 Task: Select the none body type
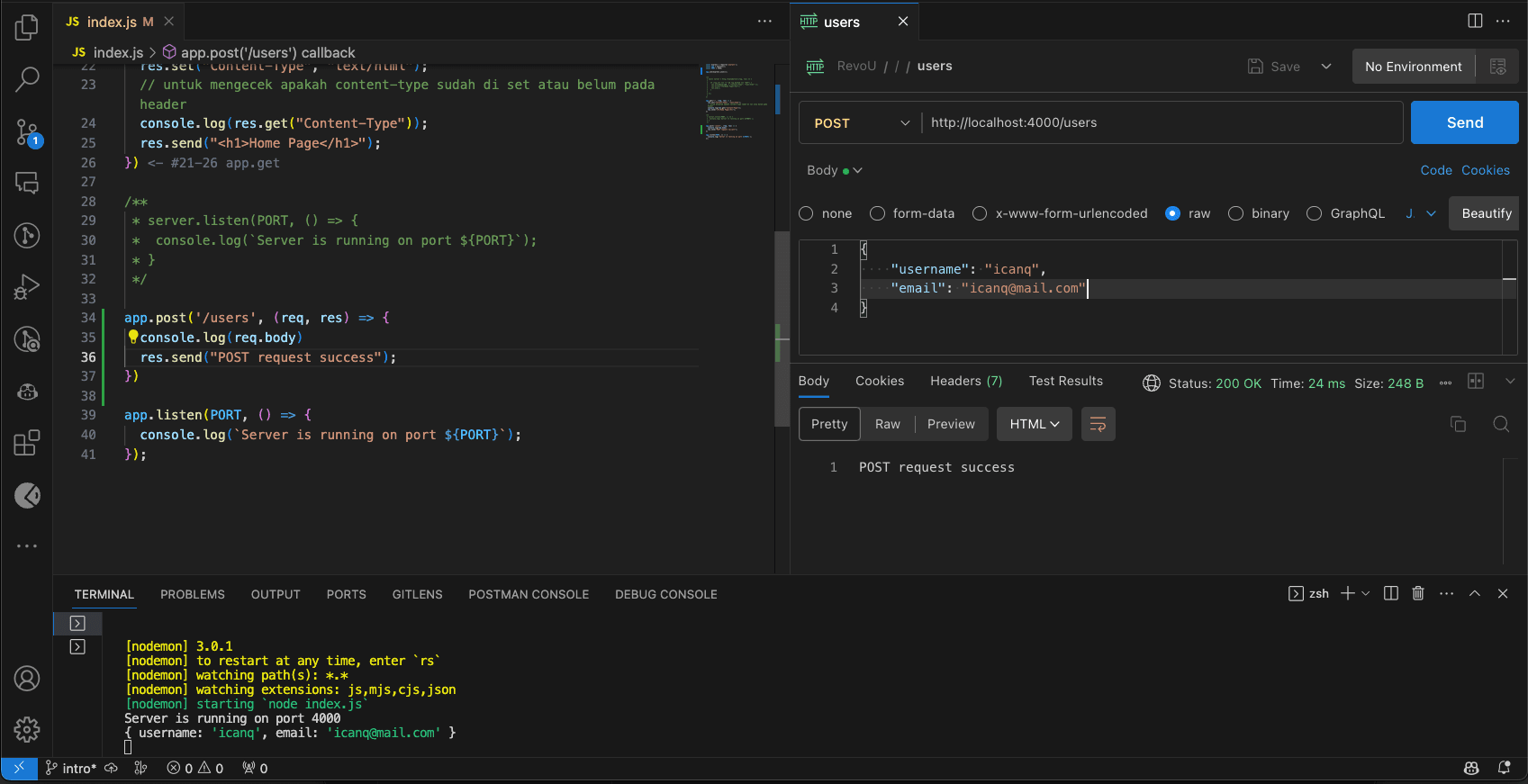coord(806,213)
